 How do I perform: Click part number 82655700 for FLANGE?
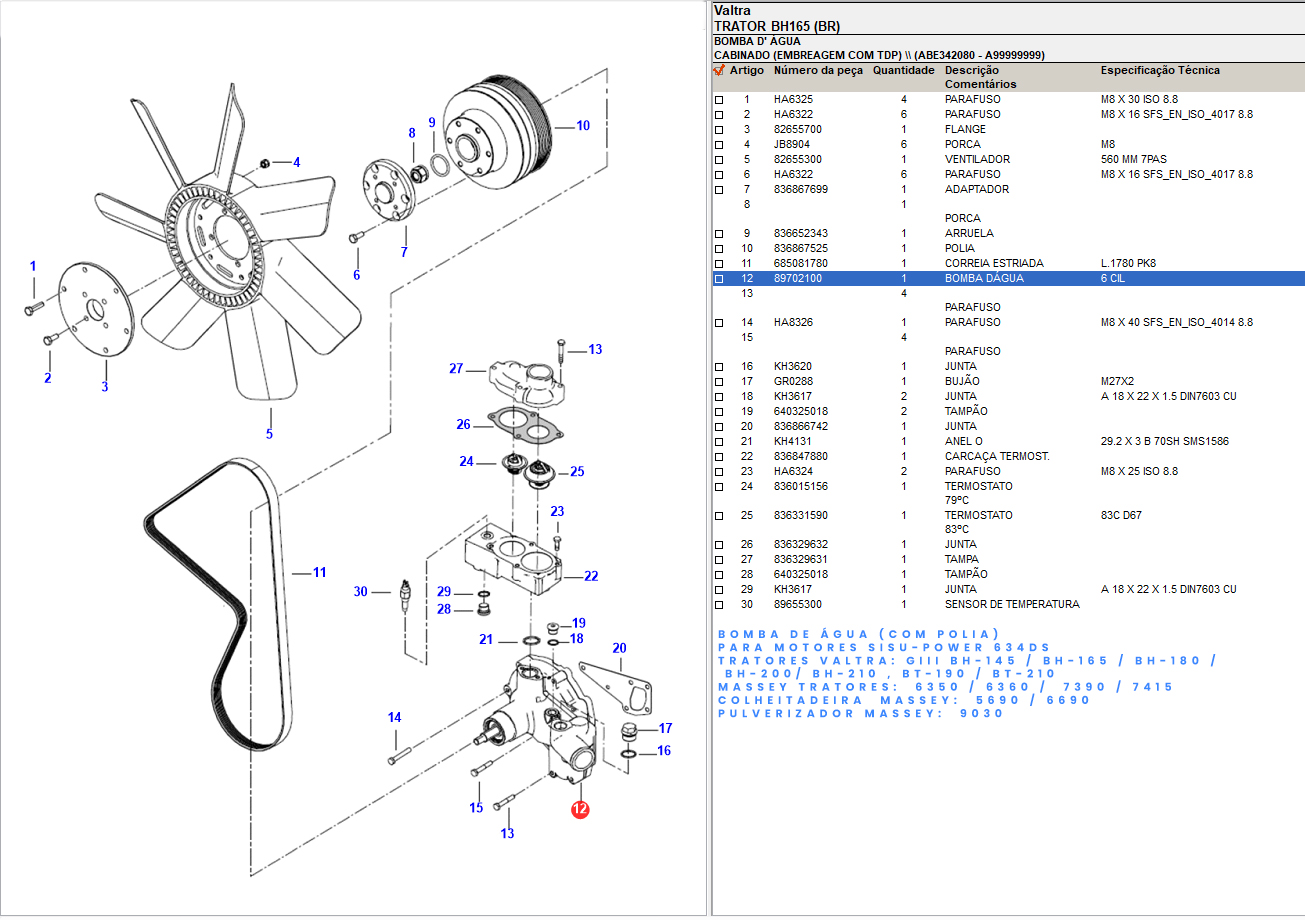[x=797, y=130]
